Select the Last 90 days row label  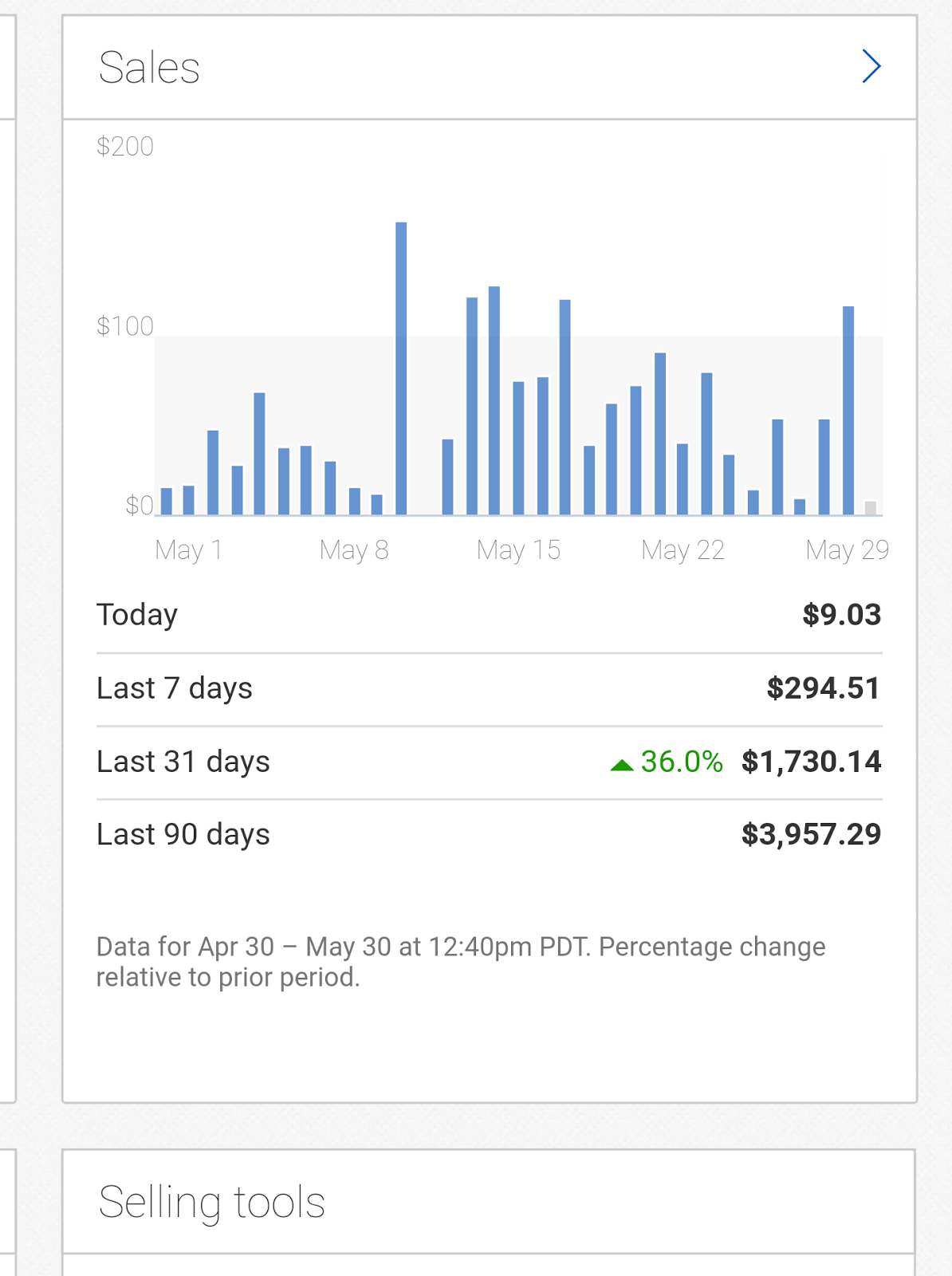coord(183,835)
